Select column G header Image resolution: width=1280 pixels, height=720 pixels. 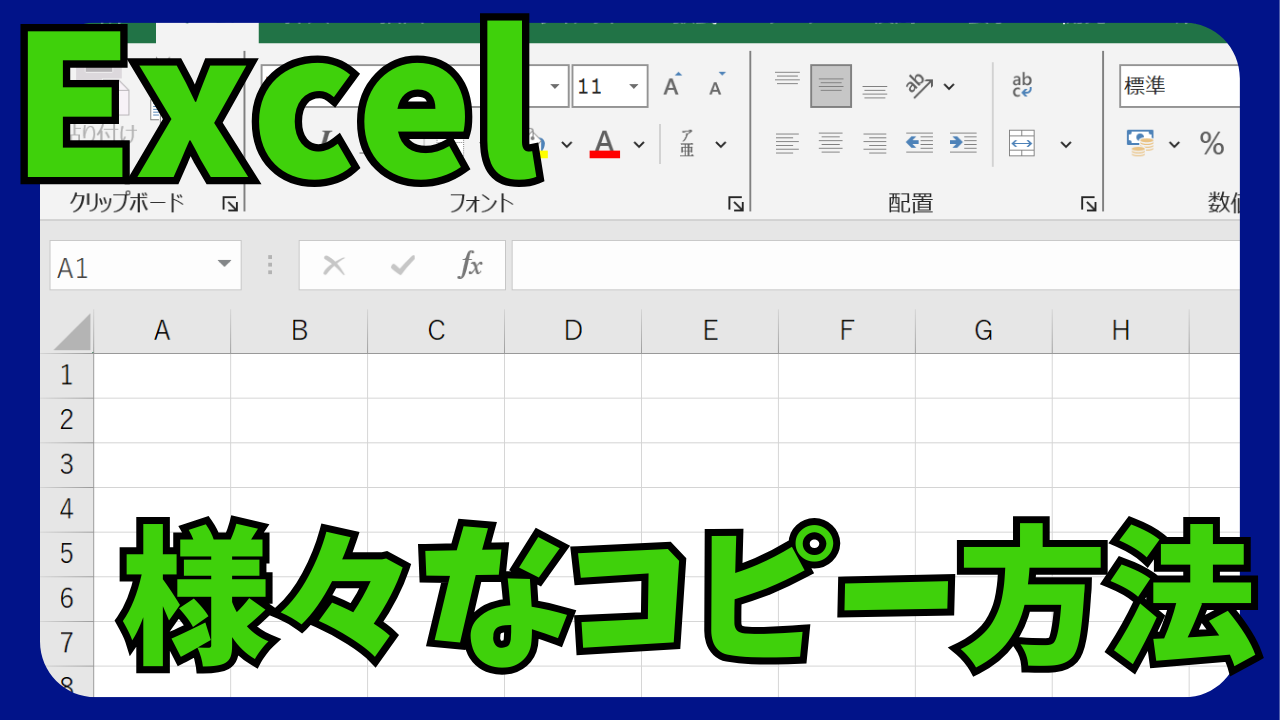pyautogui.click(x=984, y=331)
